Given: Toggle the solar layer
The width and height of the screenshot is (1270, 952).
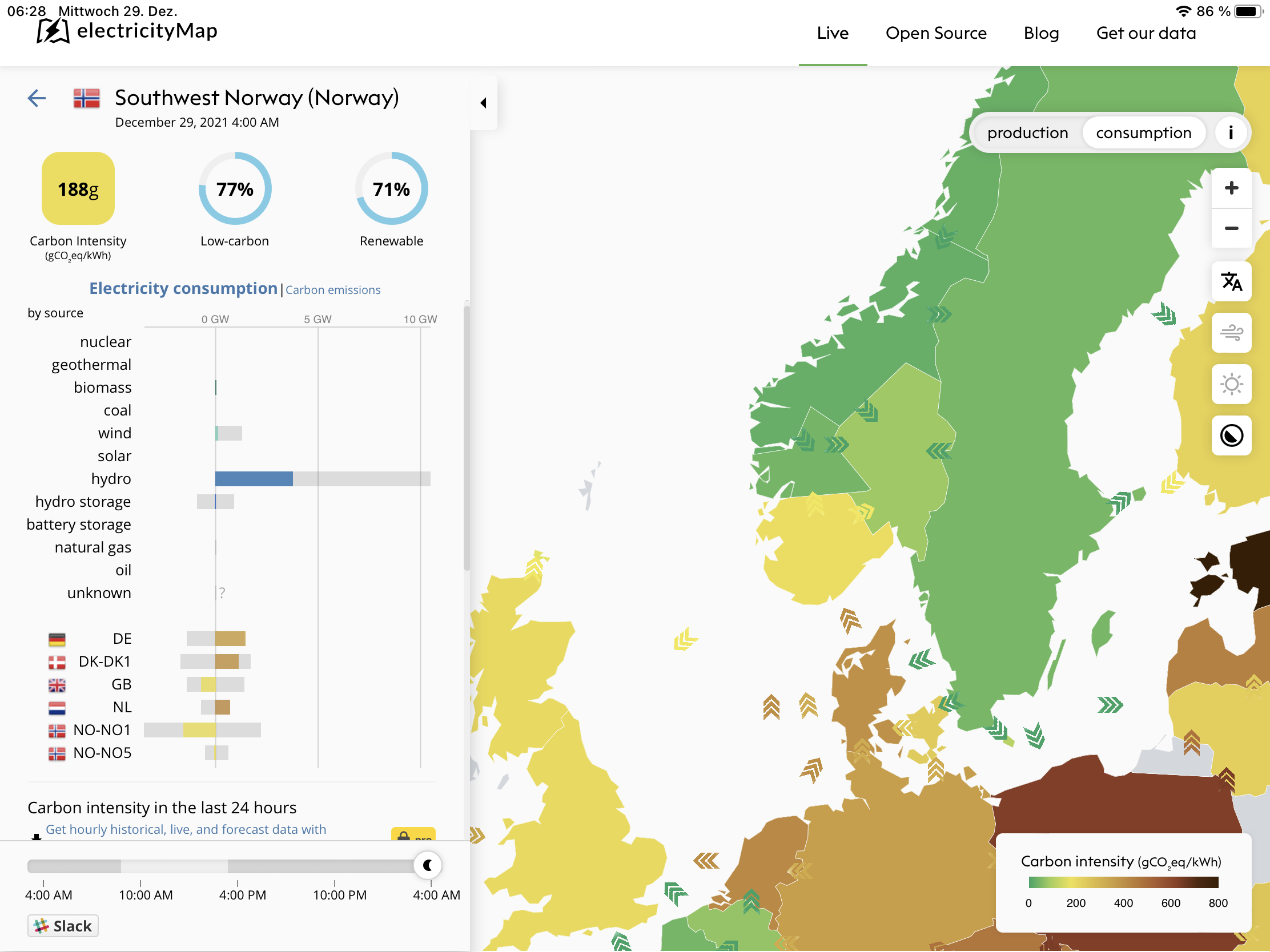Looking at the screenshot, I should (1231, 384).
